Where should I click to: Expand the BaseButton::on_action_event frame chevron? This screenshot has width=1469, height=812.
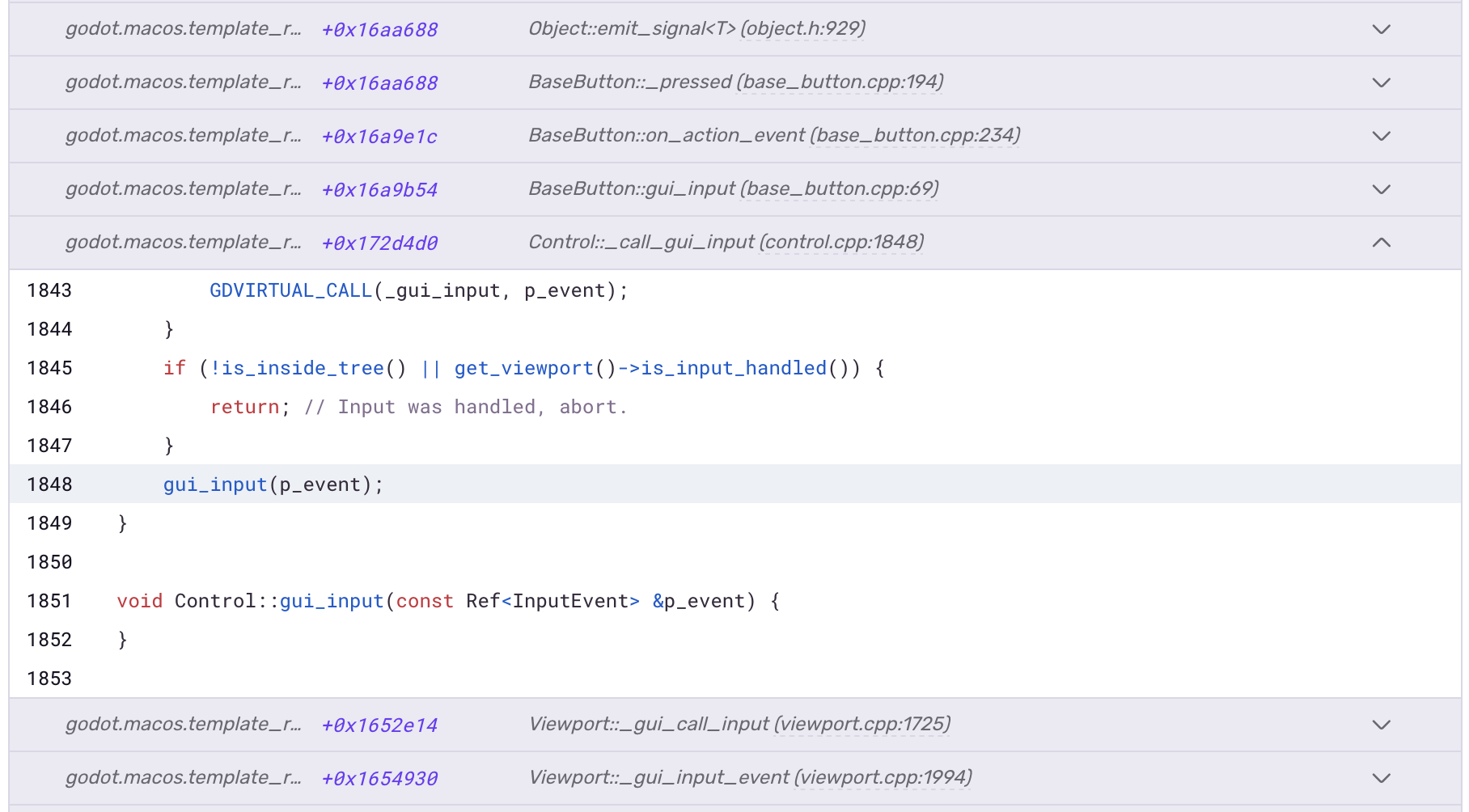coord(1381,136)
